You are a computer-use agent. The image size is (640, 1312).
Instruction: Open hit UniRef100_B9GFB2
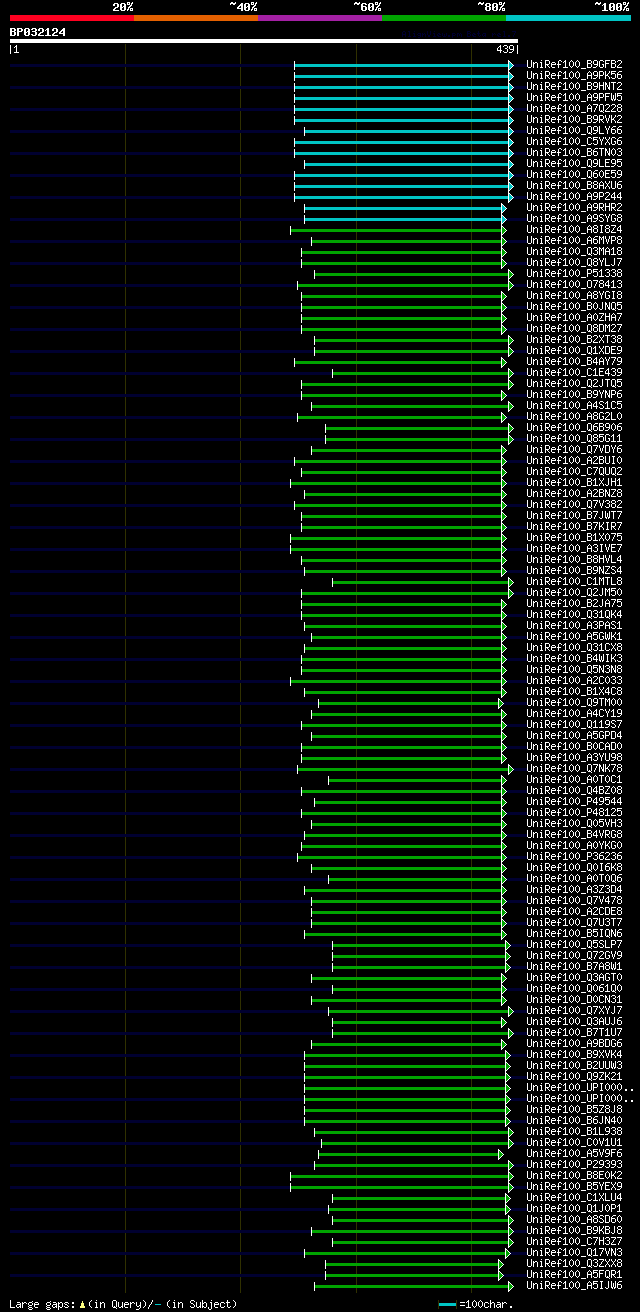(574, 65)
